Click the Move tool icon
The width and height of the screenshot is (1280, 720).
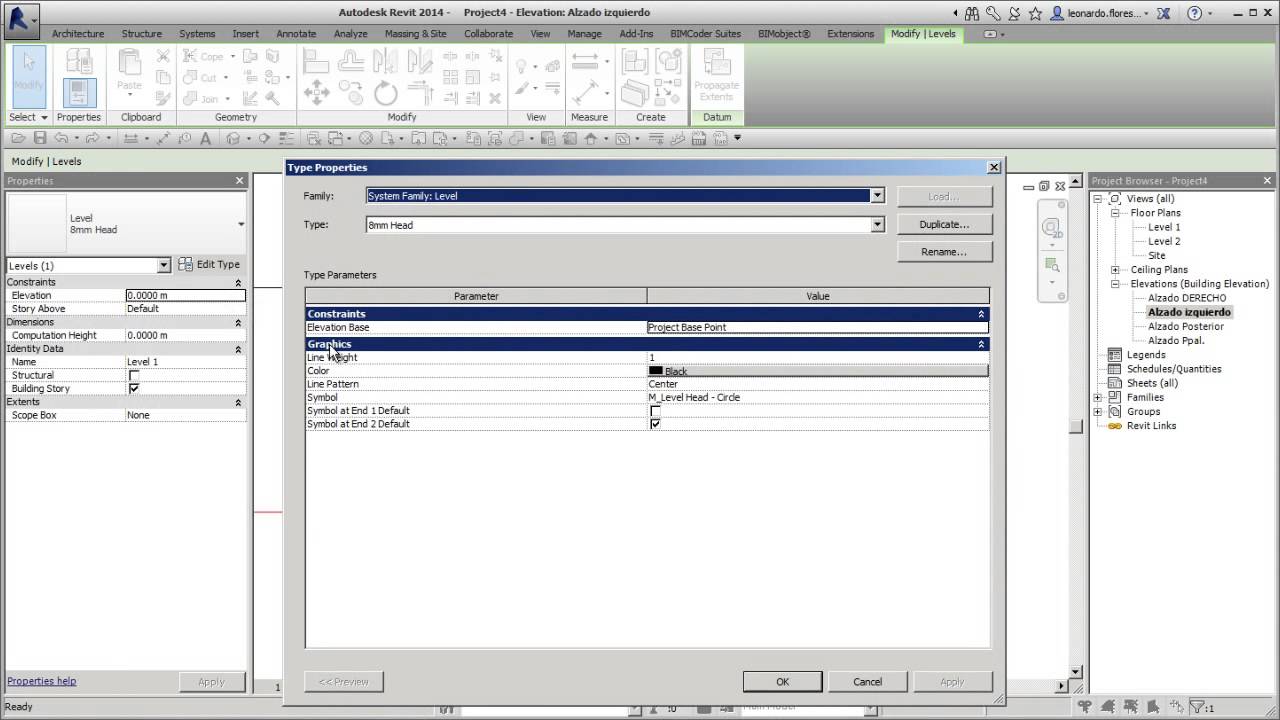tap(317, 94)
